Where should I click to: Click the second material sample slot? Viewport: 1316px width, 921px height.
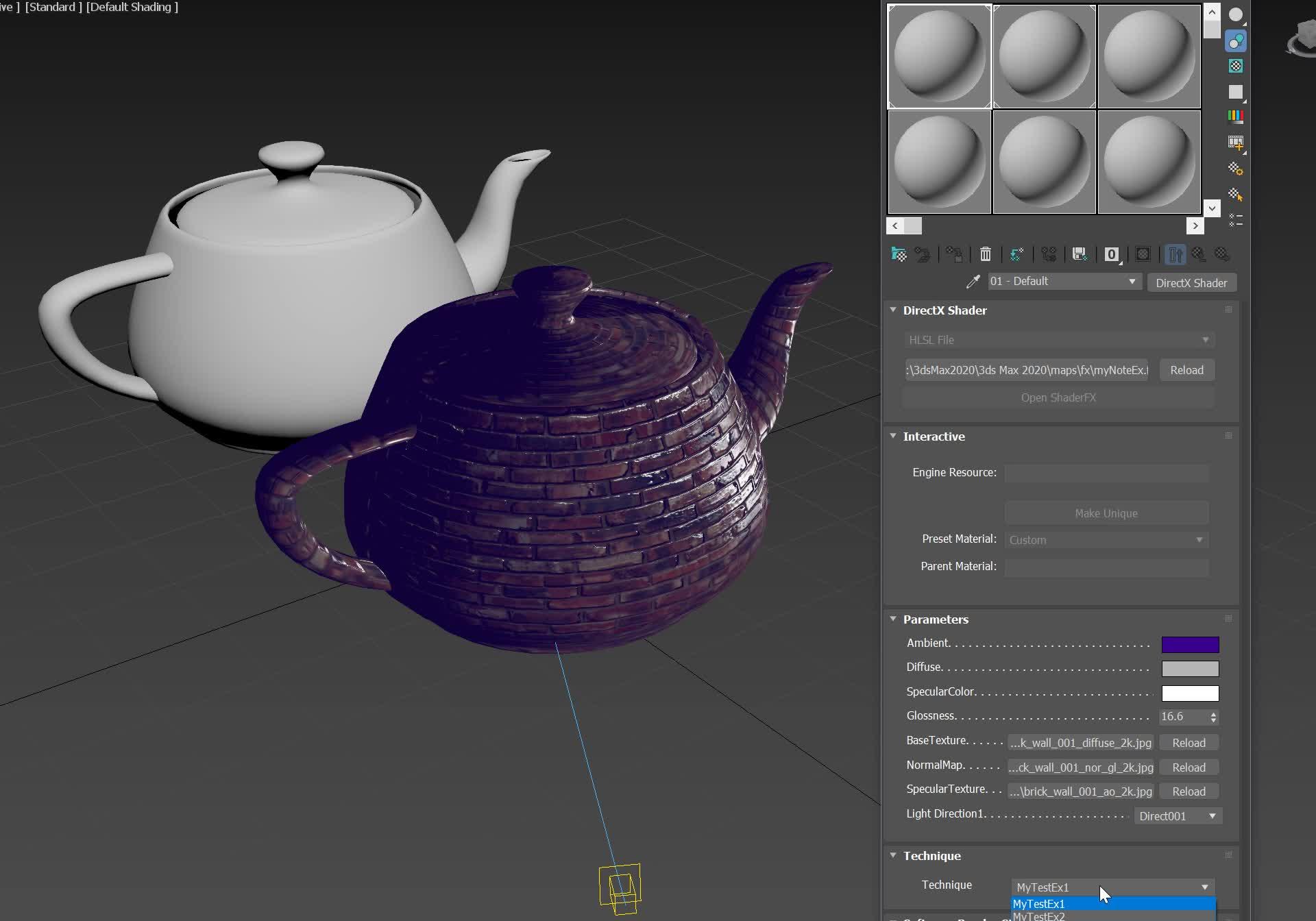pos(1043,56)
